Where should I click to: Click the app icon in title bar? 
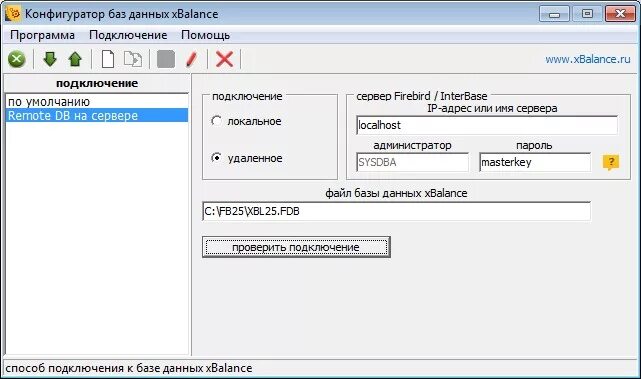click(13, 13)
